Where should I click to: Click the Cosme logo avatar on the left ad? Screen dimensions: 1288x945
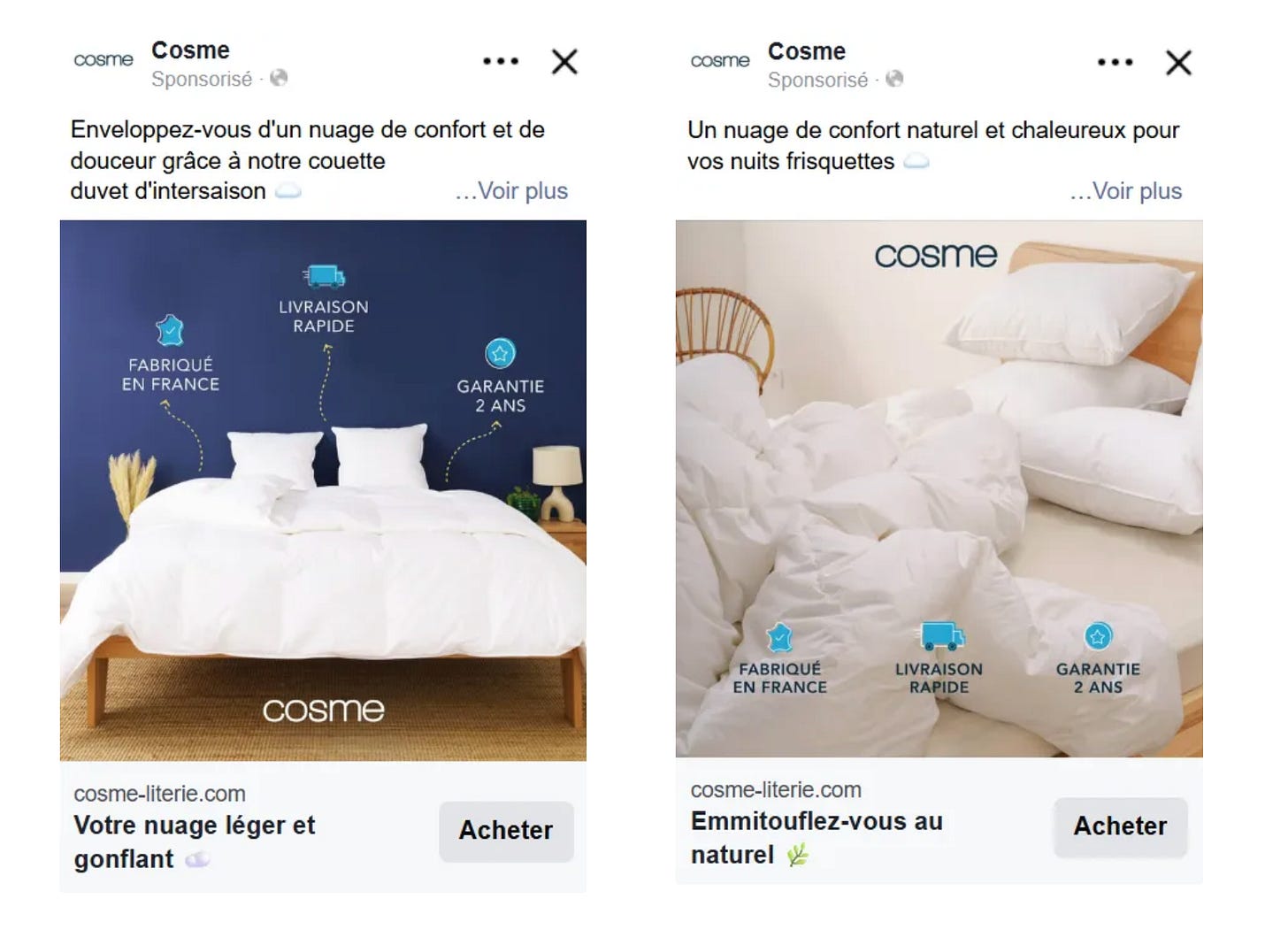pyautogui.click(x=103, y=60)
